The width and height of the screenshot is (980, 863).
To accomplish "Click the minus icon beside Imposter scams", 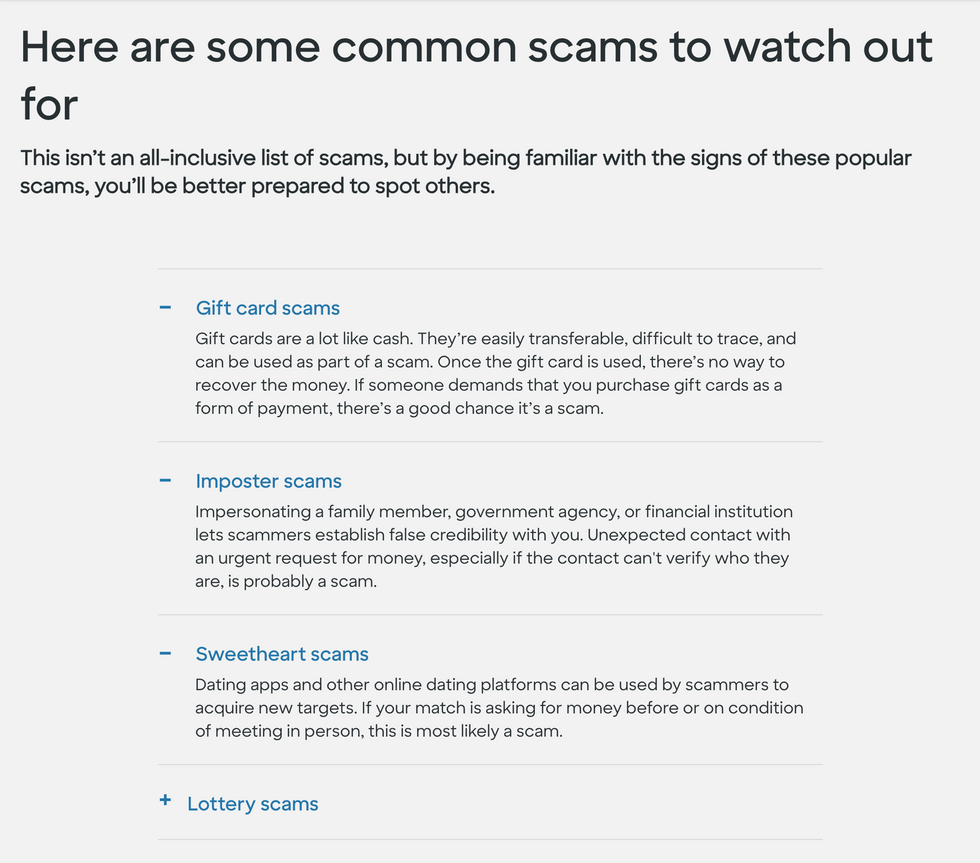I will pyautogui.click(x=165, y=481).
